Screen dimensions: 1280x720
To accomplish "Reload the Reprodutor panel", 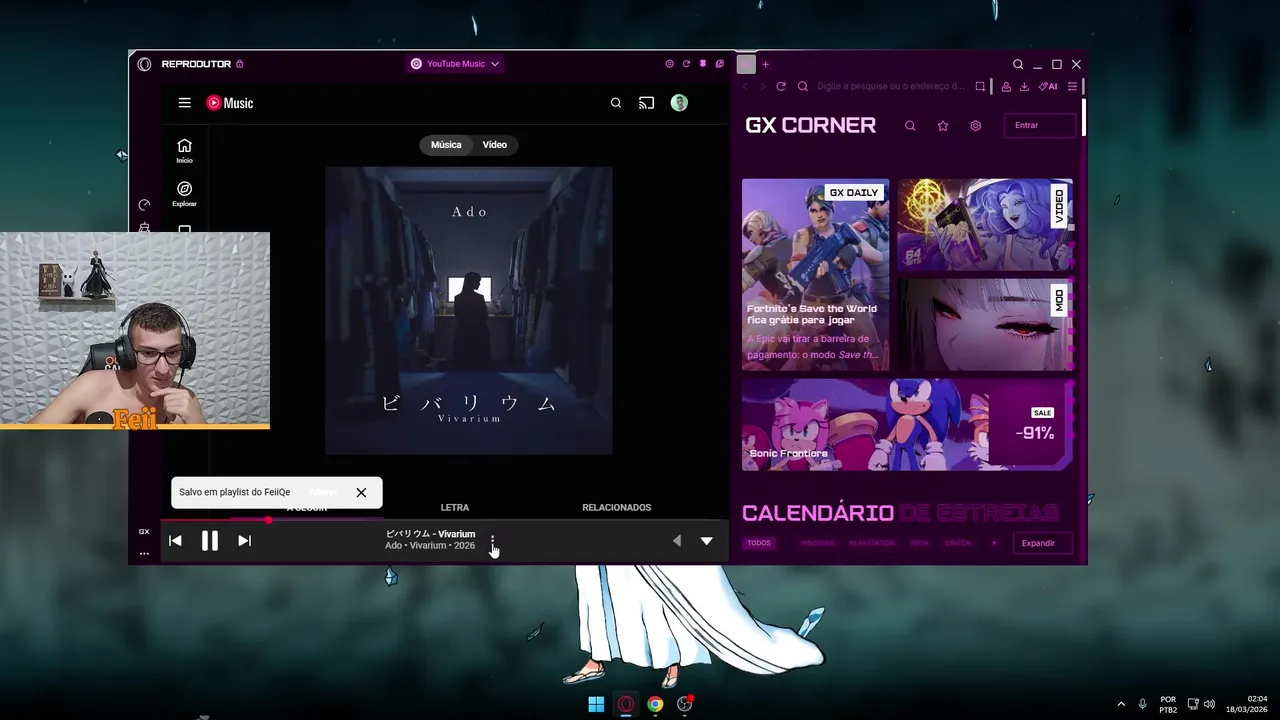I will click(686, 64).
